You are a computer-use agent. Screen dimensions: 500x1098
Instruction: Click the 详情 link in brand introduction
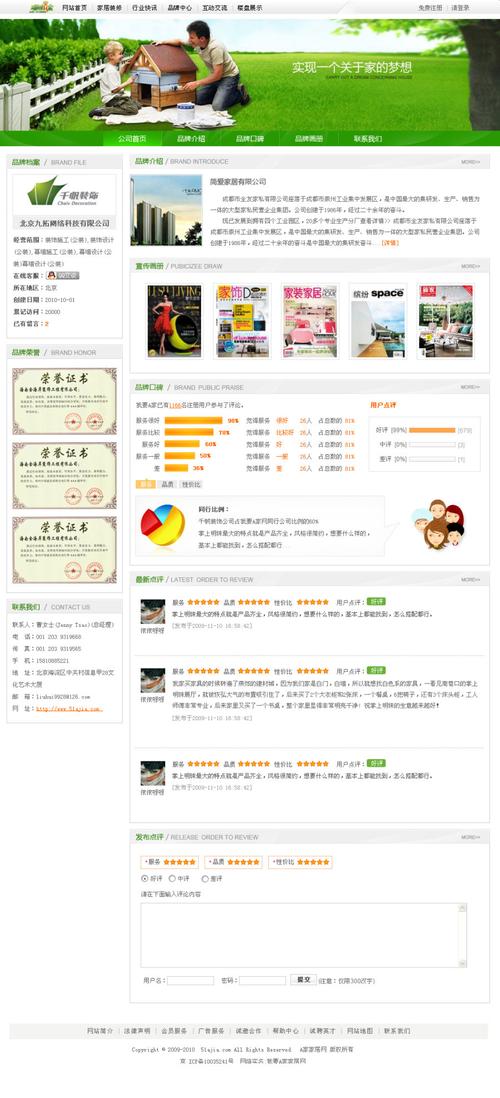tap(390, 243)
